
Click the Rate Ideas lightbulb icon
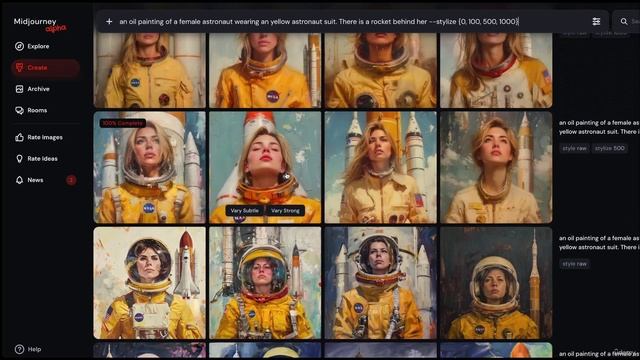19,159
